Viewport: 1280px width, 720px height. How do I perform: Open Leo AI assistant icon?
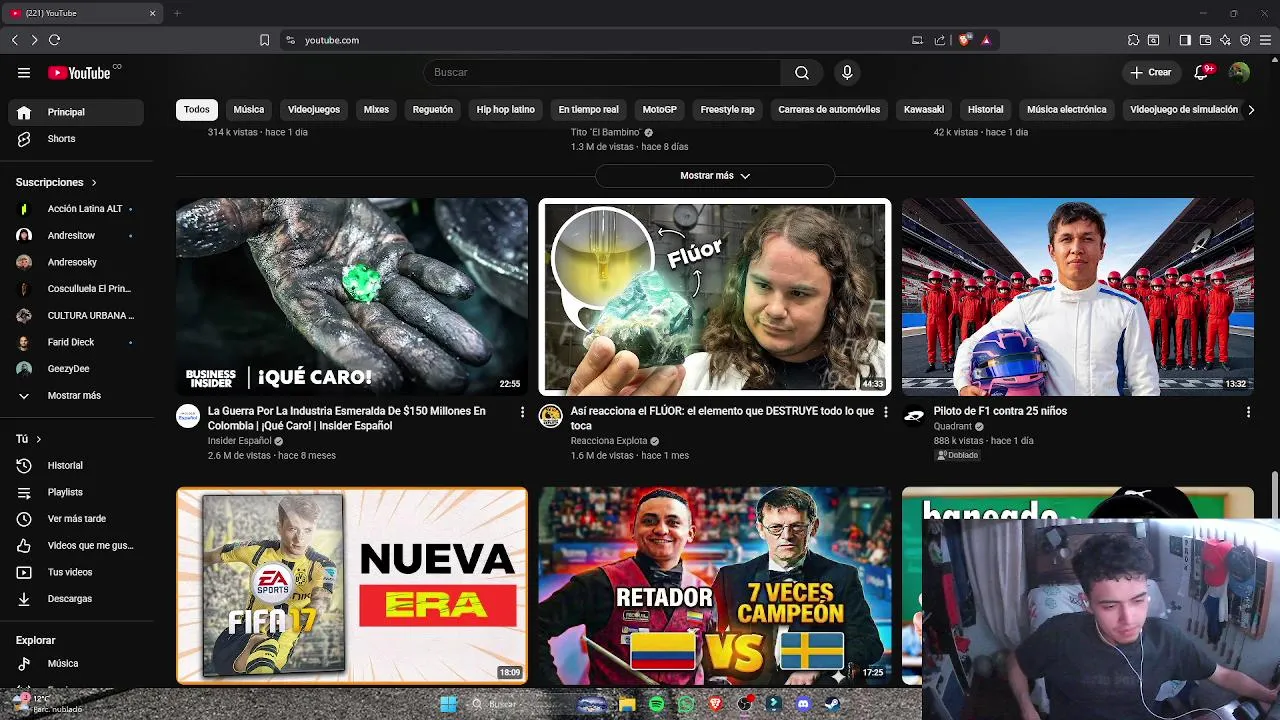point(1225,40)
